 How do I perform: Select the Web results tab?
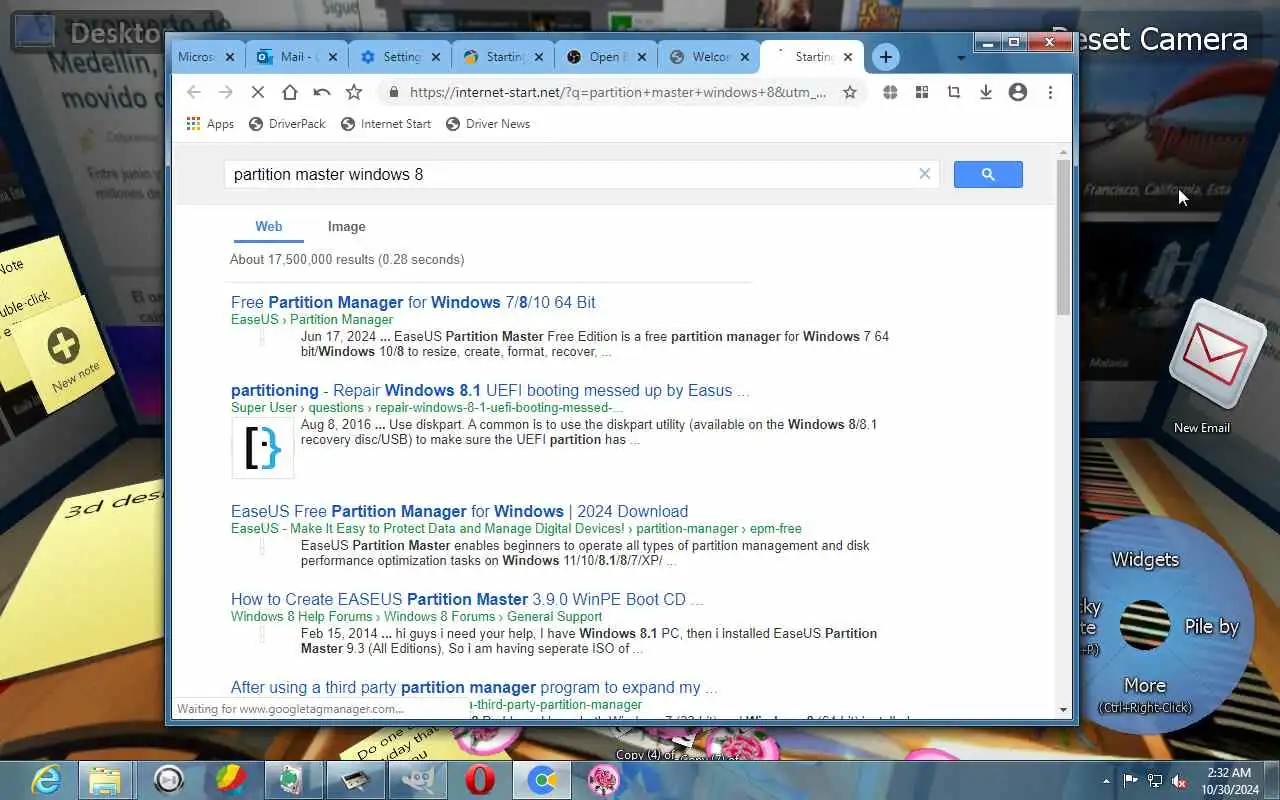[269, 227]
